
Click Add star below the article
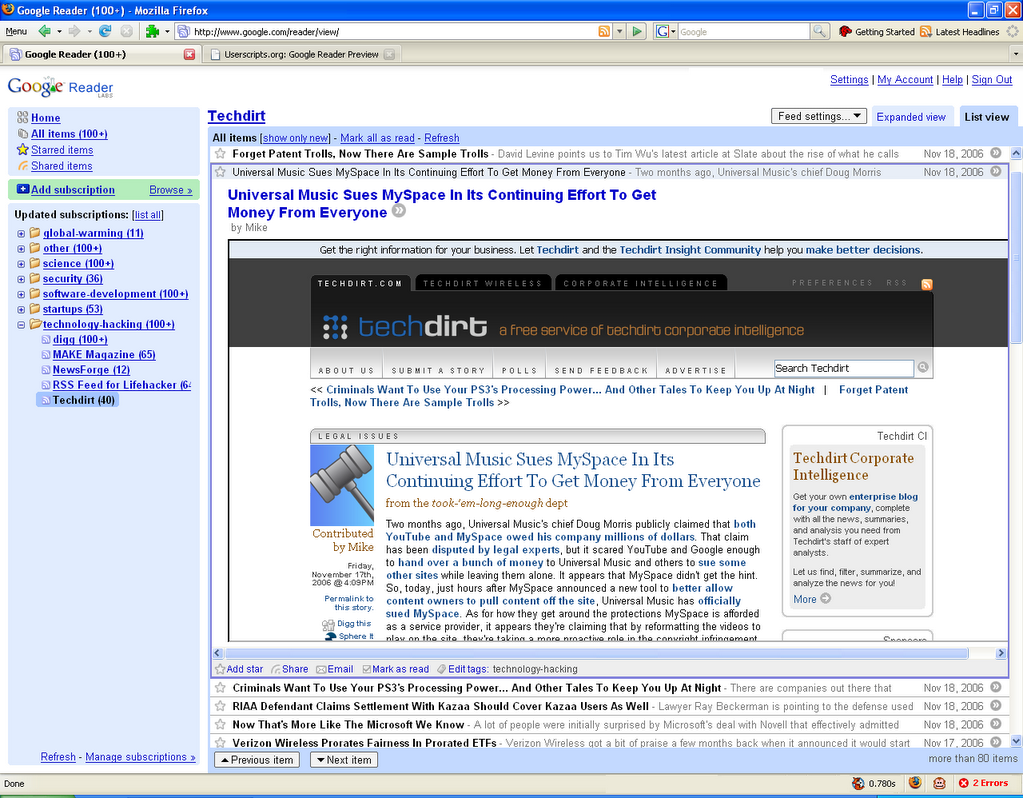(x=239, y=669)
